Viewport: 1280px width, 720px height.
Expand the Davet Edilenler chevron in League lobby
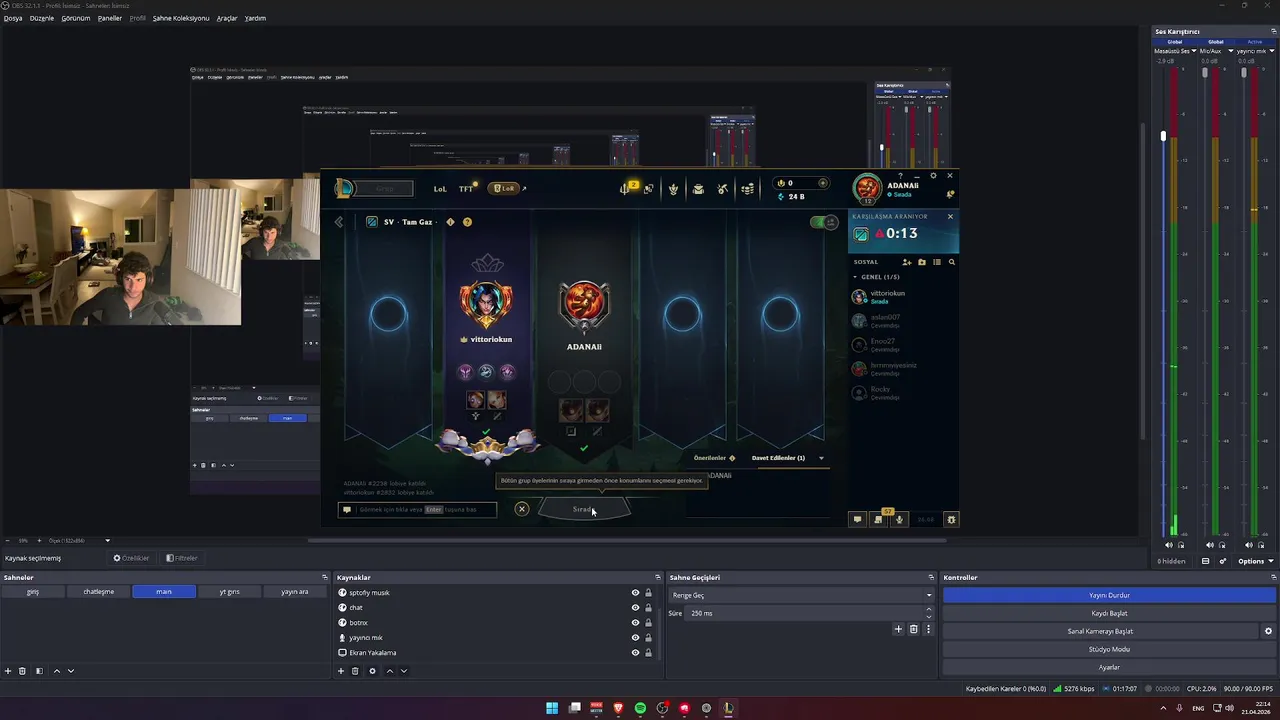click(x=821, y=458)
